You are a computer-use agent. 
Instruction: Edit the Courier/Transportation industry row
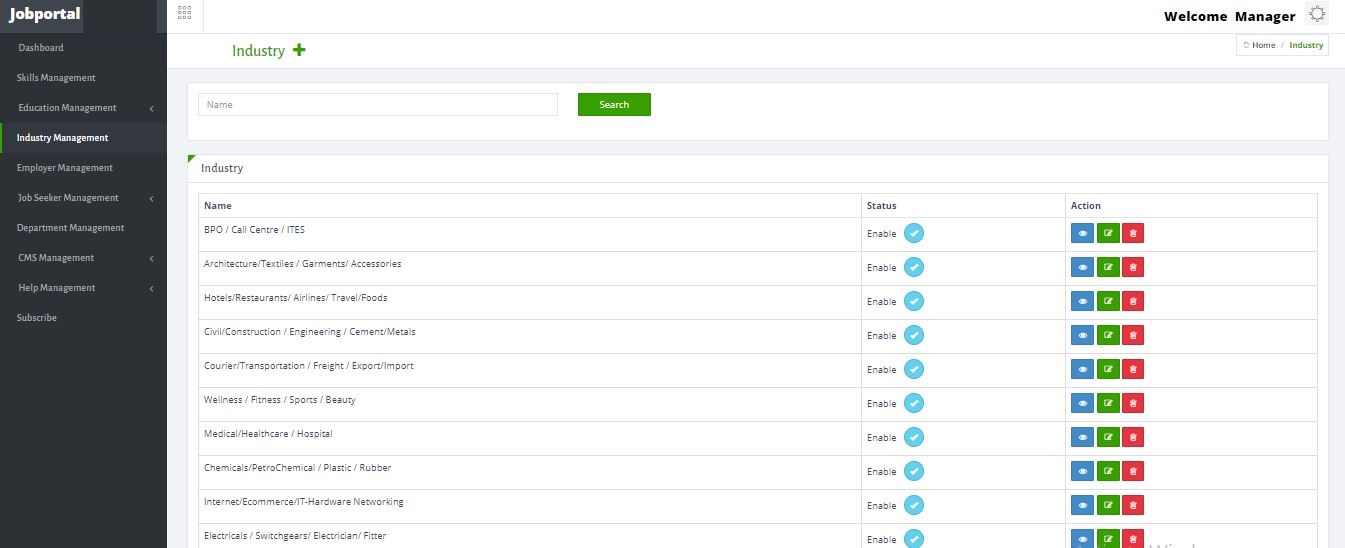point(1108,369)
